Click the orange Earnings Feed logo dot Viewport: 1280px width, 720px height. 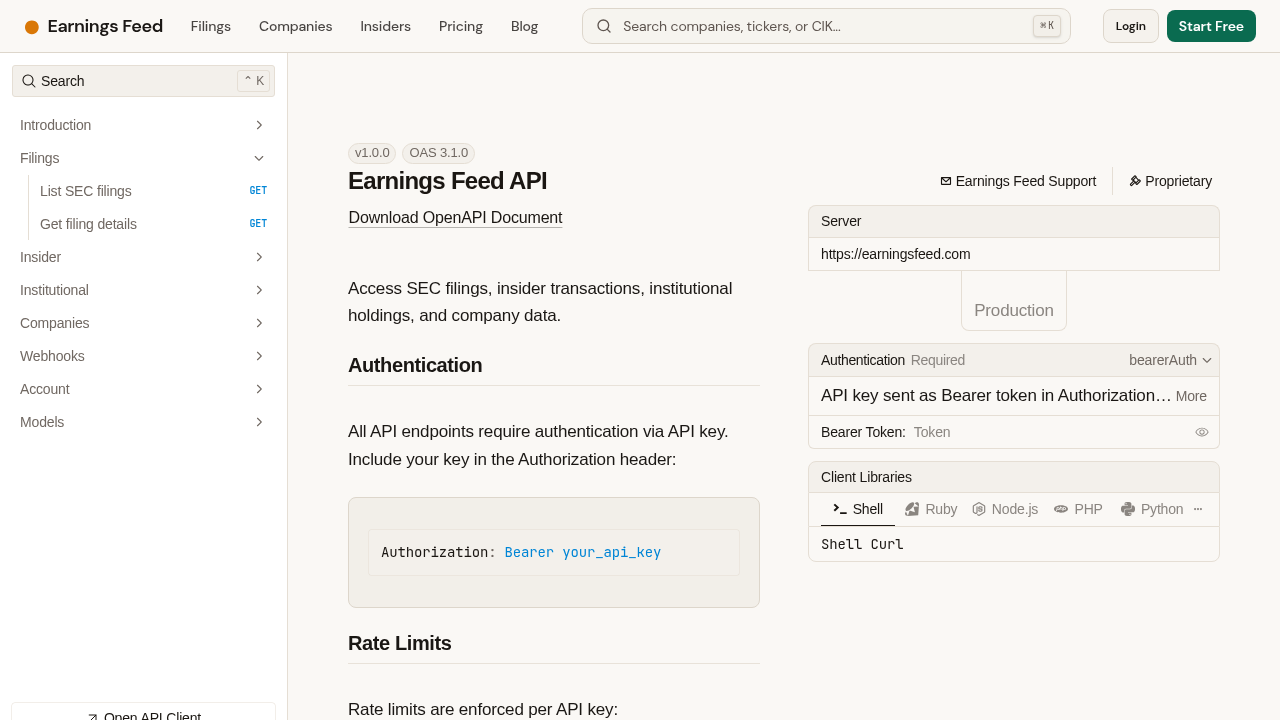(x=32, y=27)
